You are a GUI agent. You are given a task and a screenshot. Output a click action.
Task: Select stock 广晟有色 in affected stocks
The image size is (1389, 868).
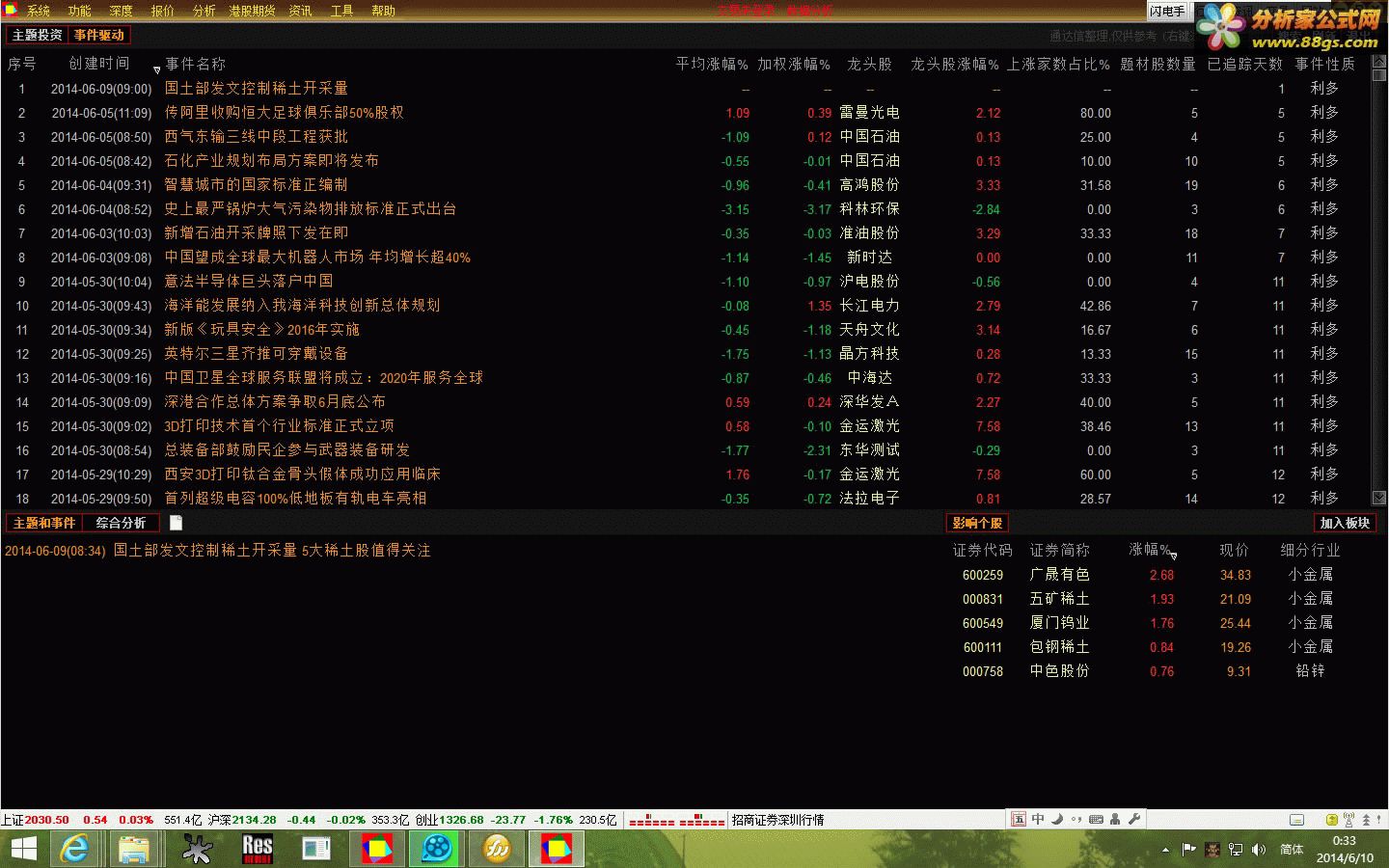click(x=1059, y=574)
